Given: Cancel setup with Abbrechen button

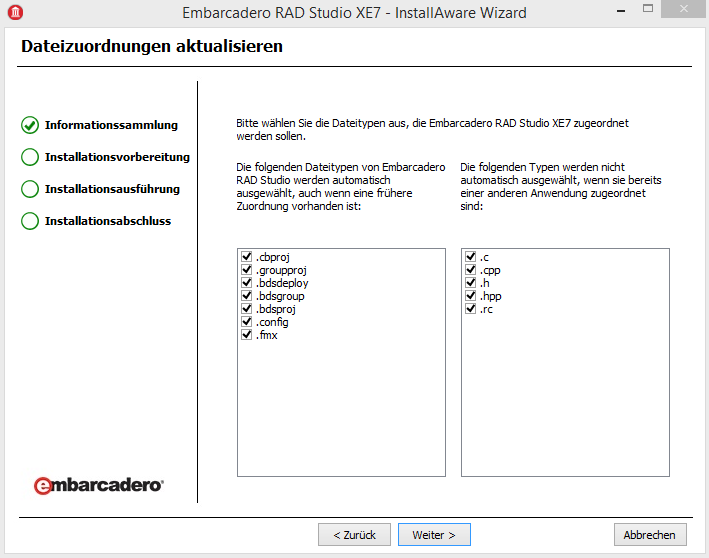Looking at the screenshot, I should coord(650,534).
